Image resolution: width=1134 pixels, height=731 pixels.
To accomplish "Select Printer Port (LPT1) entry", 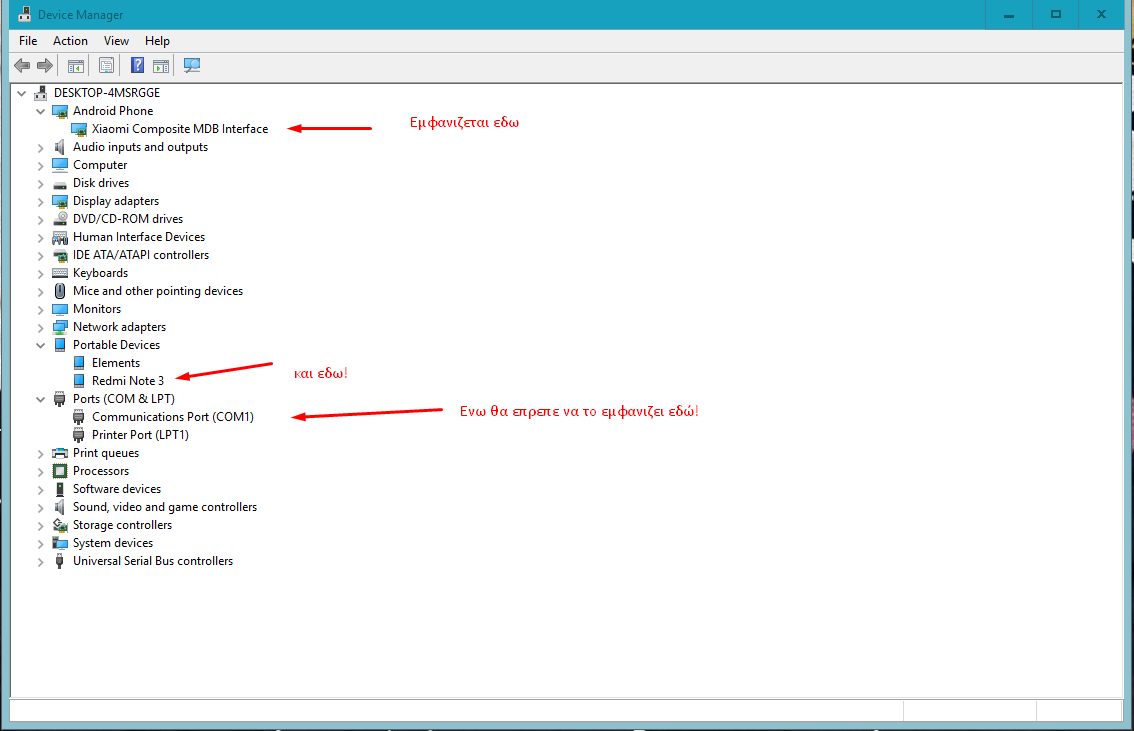I will tap(140, 435).
